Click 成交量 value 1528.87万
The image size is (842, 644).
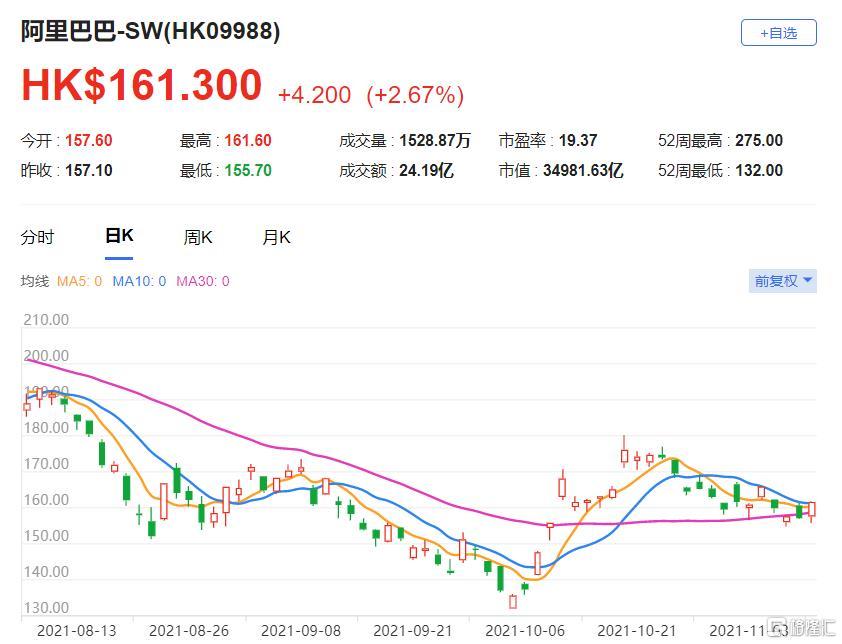[435, 141]
